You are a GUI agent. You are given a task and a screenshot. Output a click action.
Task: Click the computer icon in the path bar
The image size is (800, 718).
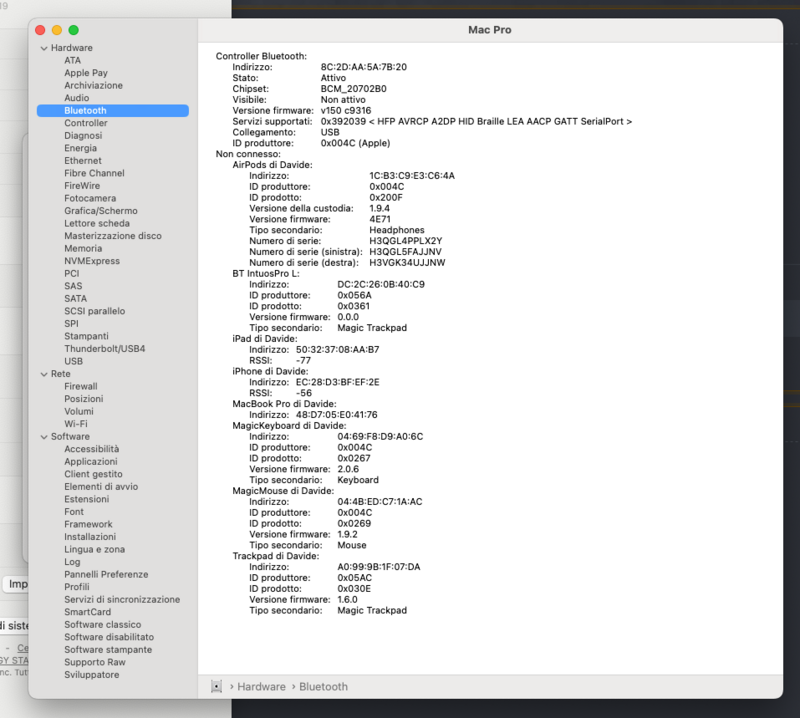[216, 687]
